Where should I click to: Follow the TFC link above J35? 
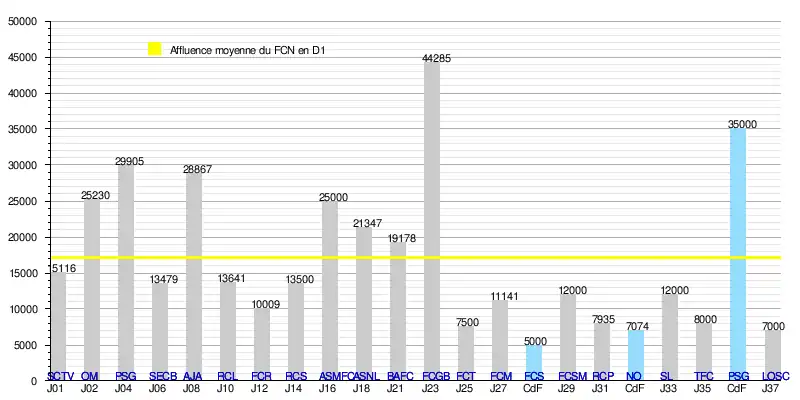[703, 376]
